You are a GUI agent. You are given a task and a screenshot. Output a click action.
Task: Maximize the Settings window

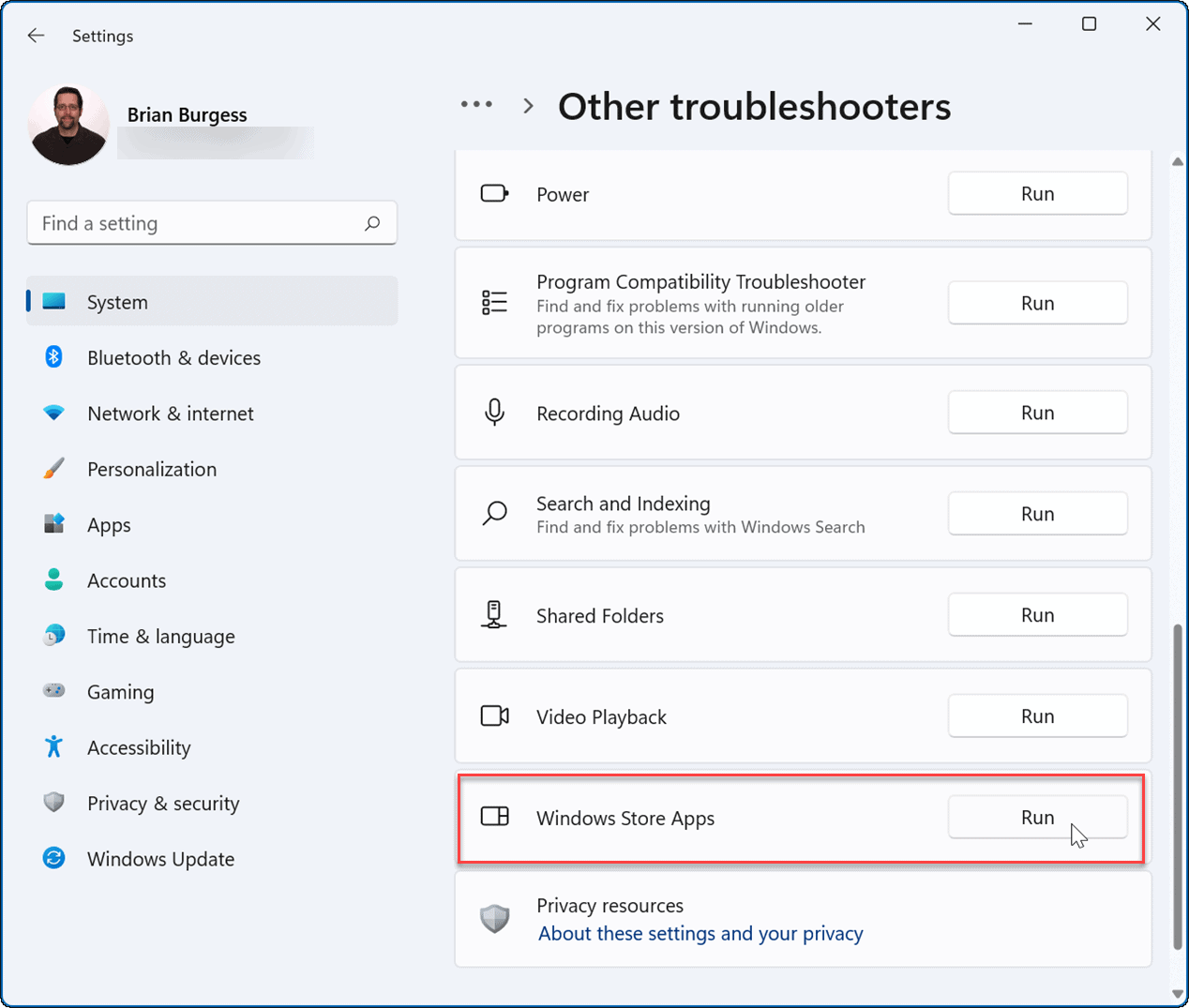point(1089,24)
